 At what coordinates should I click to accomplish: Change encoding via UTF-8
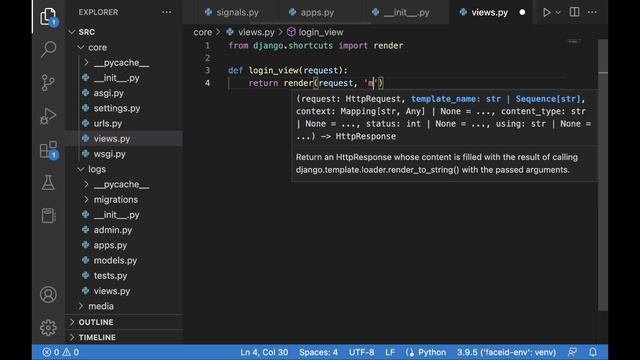coord(361,352)
